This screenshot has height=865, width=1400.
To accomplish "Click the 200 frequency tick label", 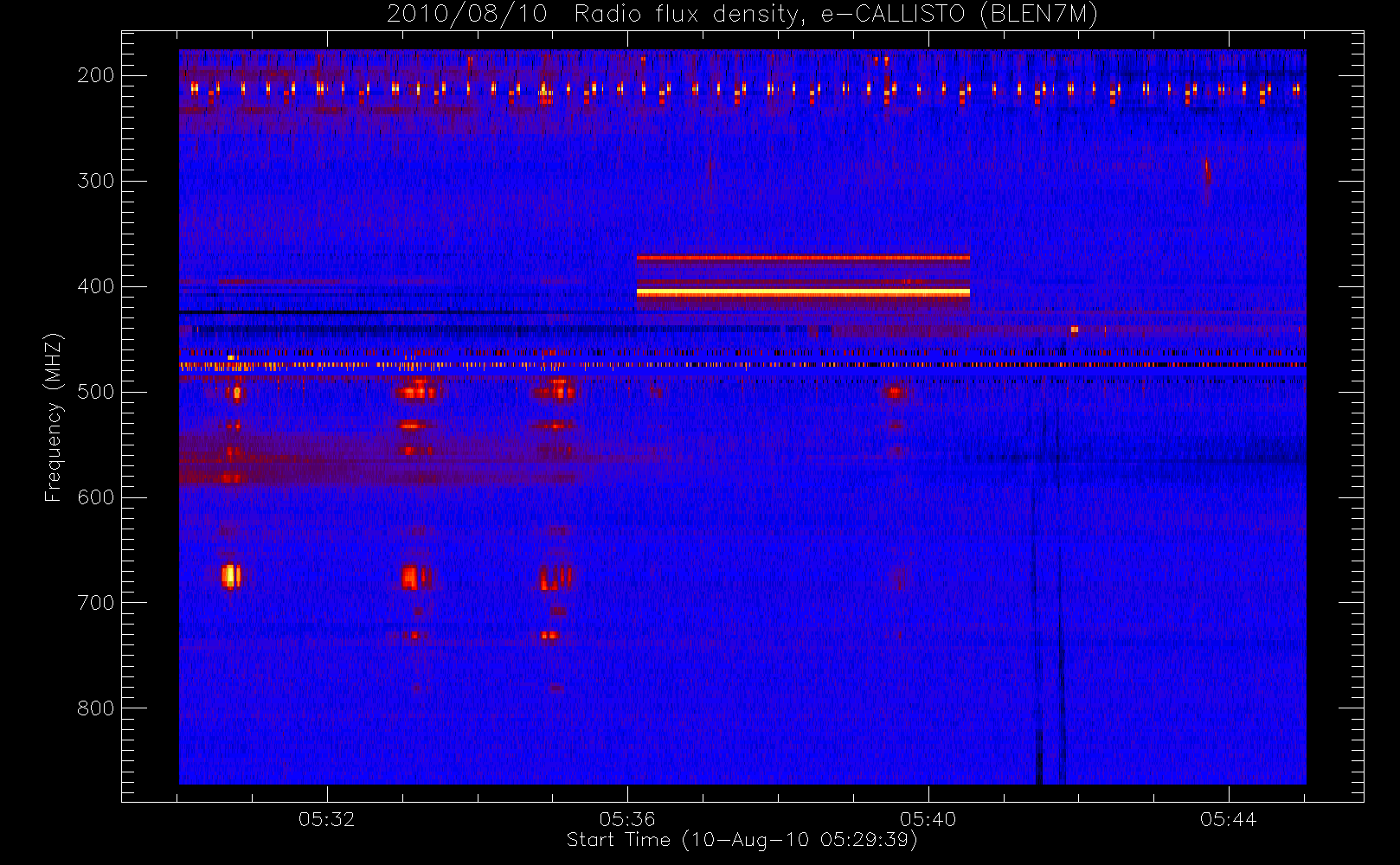I will pyautogui.click(x=96, y=75).
